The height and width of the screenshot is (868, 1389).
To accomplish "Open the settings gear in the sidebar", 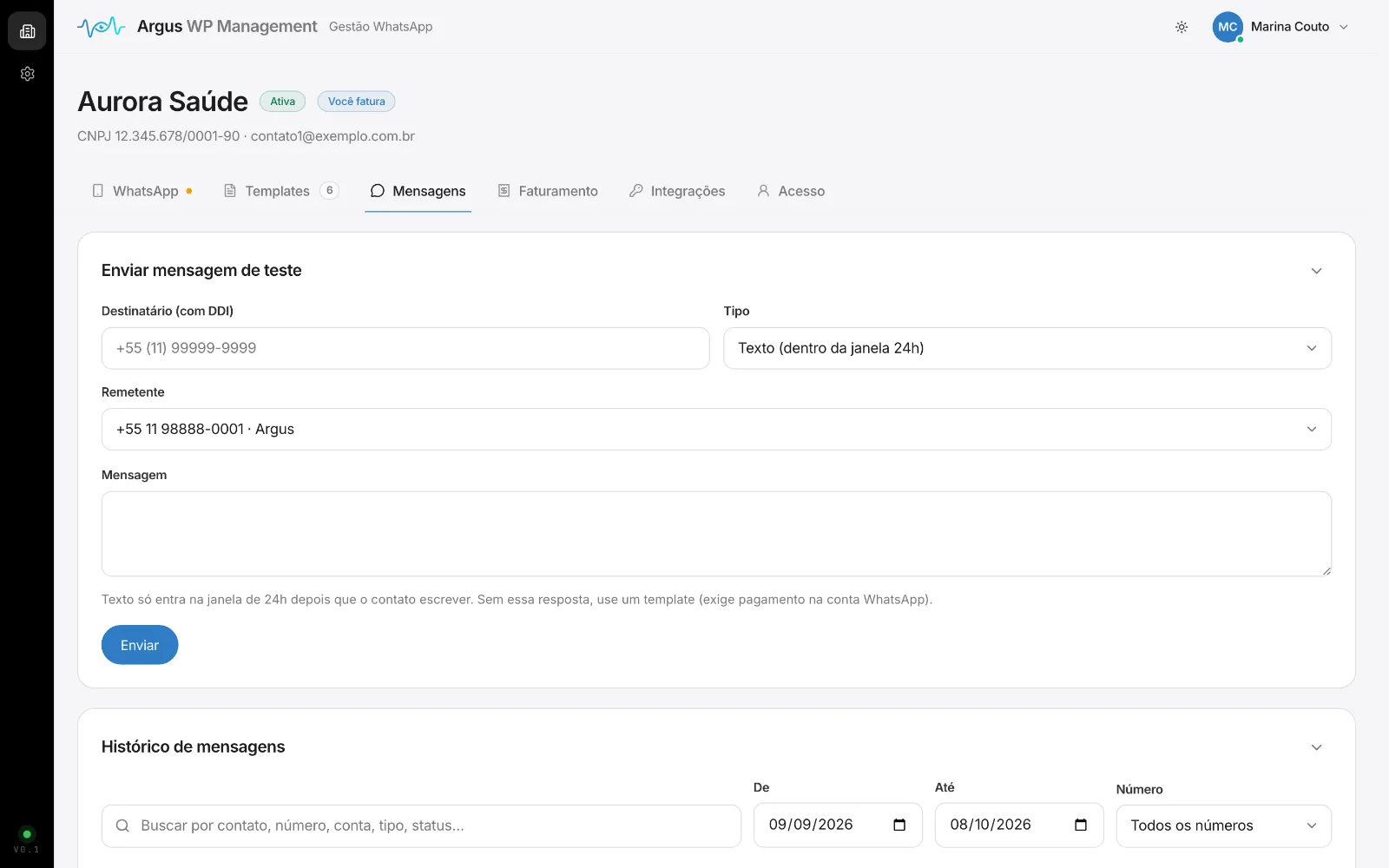I will tap(27, 74).
